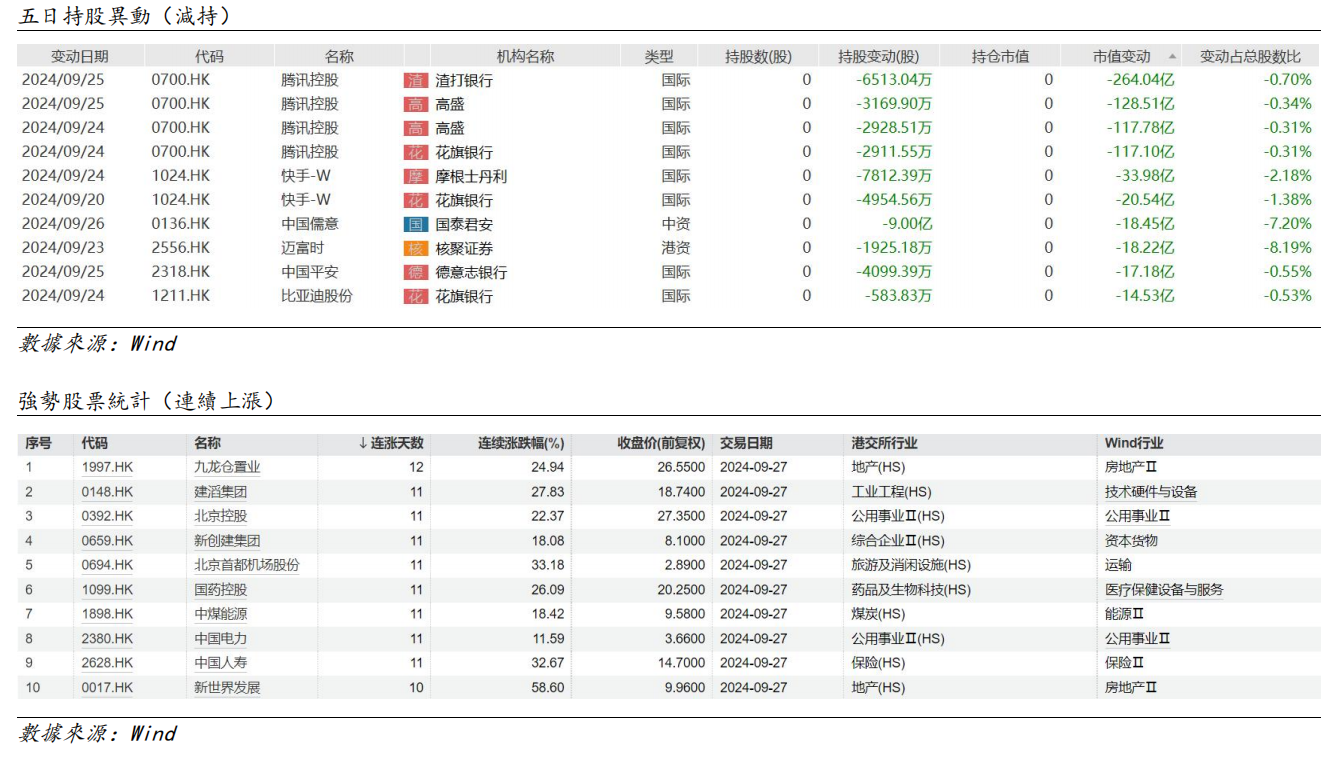Screen dimensions: 1339x768
Task: Select the 33.18 consecutive gain value
Action: 548,565
